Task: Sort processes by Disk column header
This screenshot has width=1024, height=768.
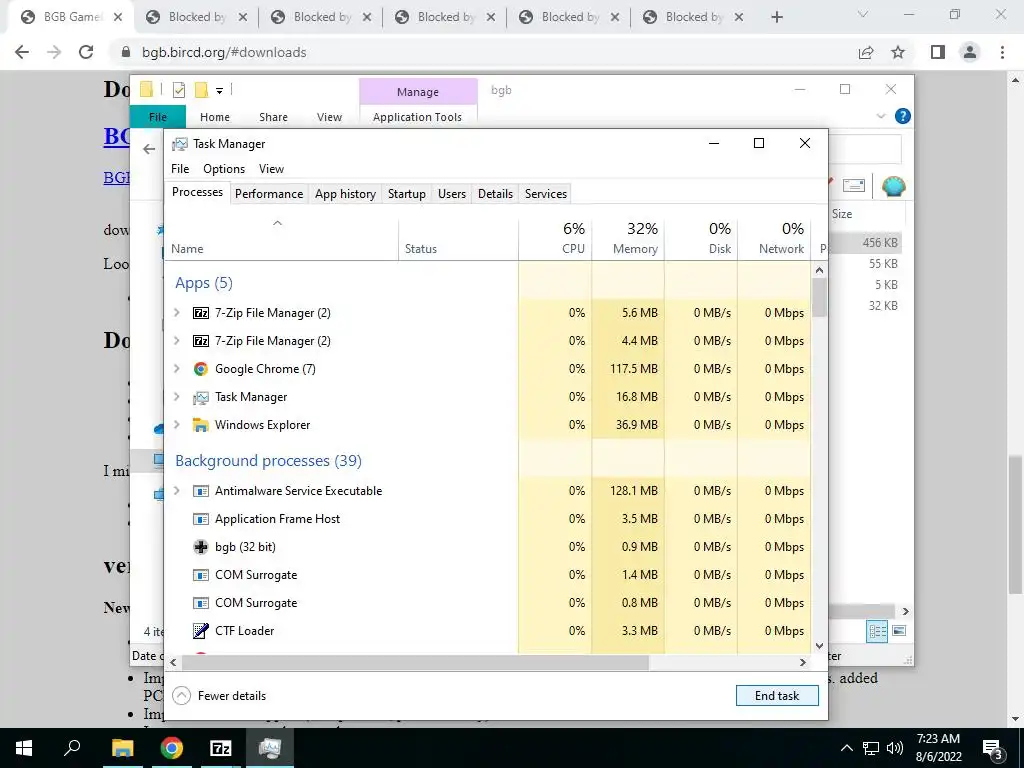Action: point(701,238)
